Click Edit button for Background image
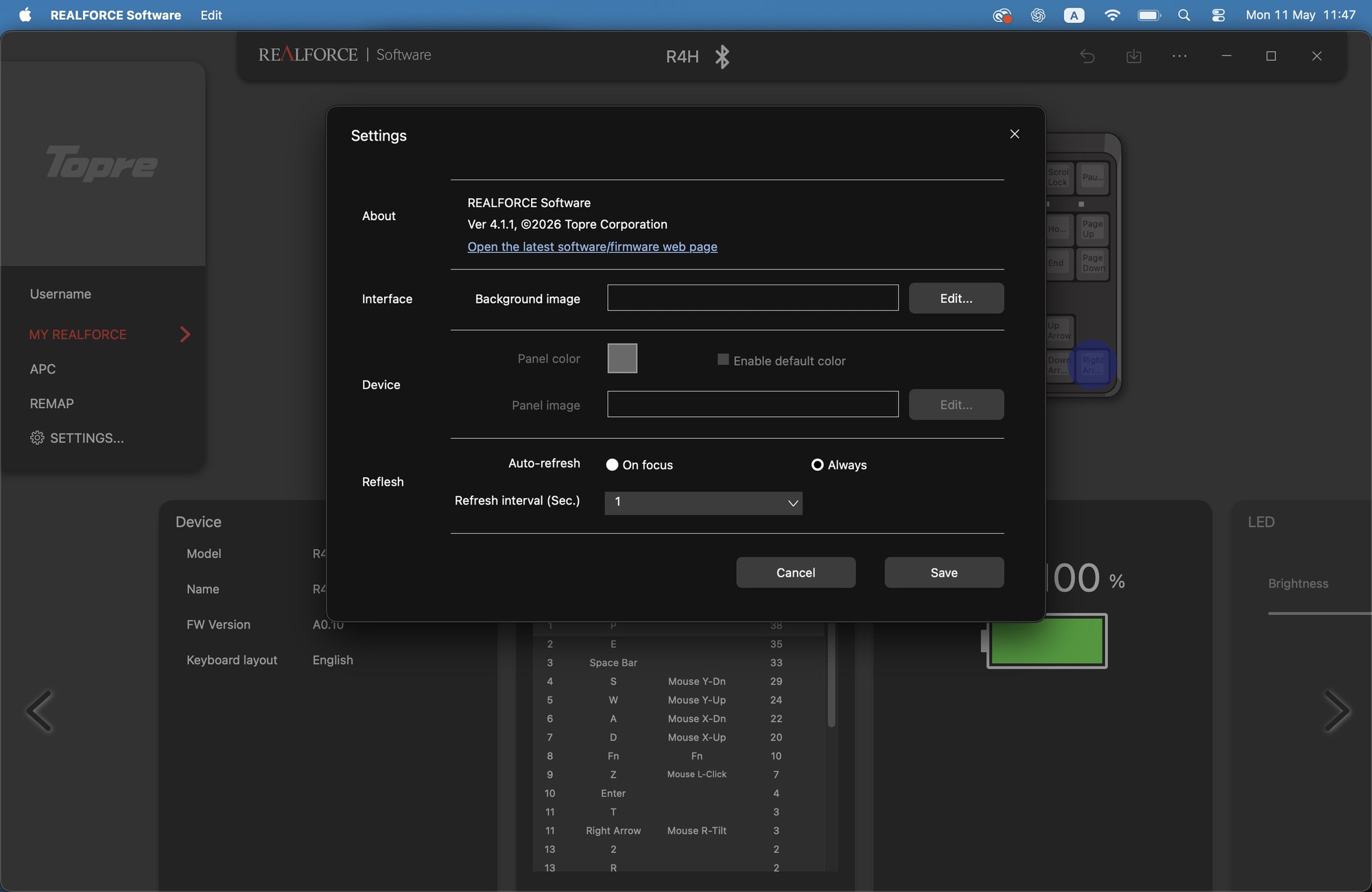Viewport: 1372px width, 892px height. pyautogui.click(x=956, y=298)
